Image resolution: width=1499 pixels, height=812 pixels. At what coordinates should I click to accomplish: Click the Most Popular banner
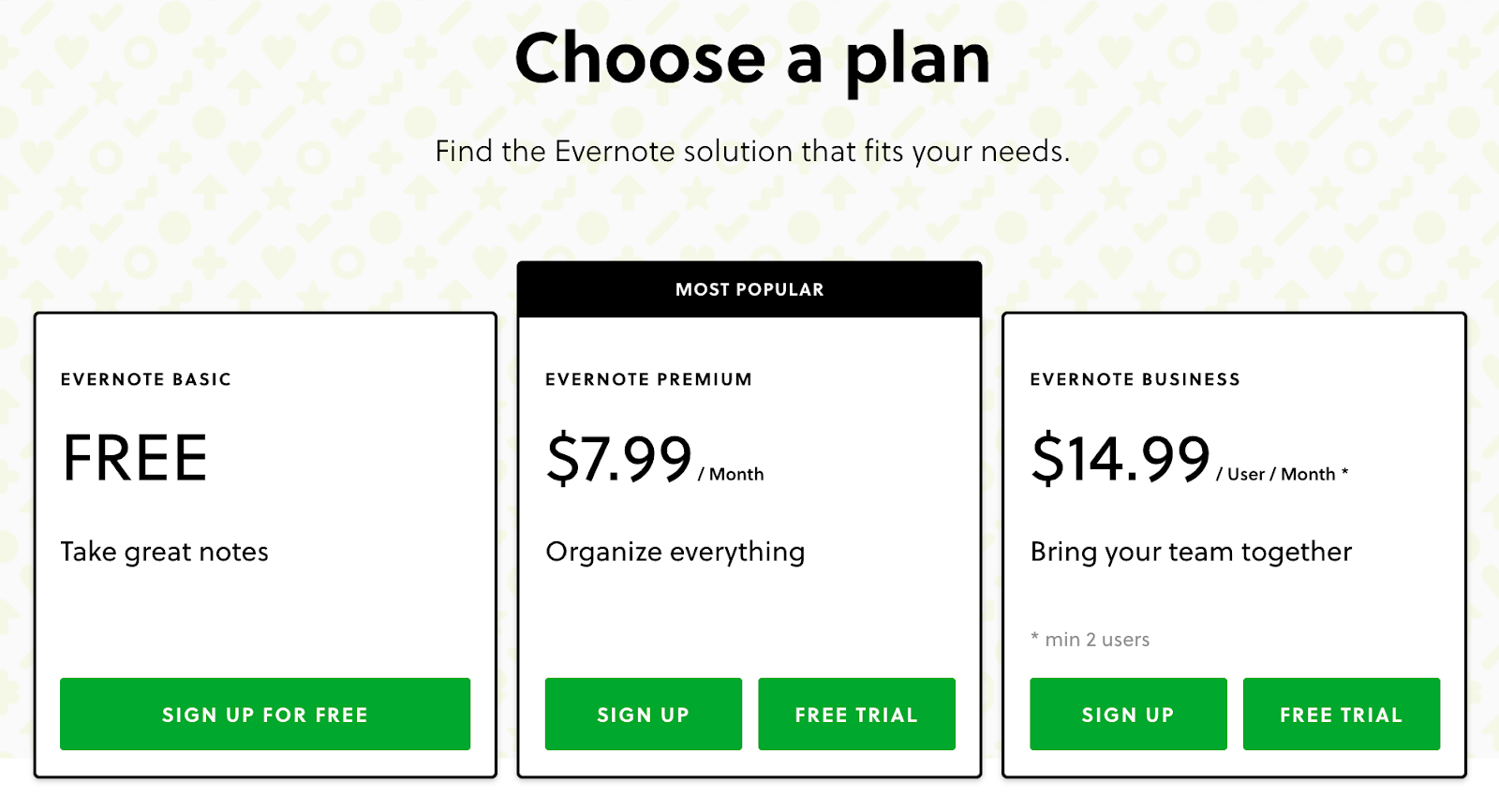click(x=749, y=289)
